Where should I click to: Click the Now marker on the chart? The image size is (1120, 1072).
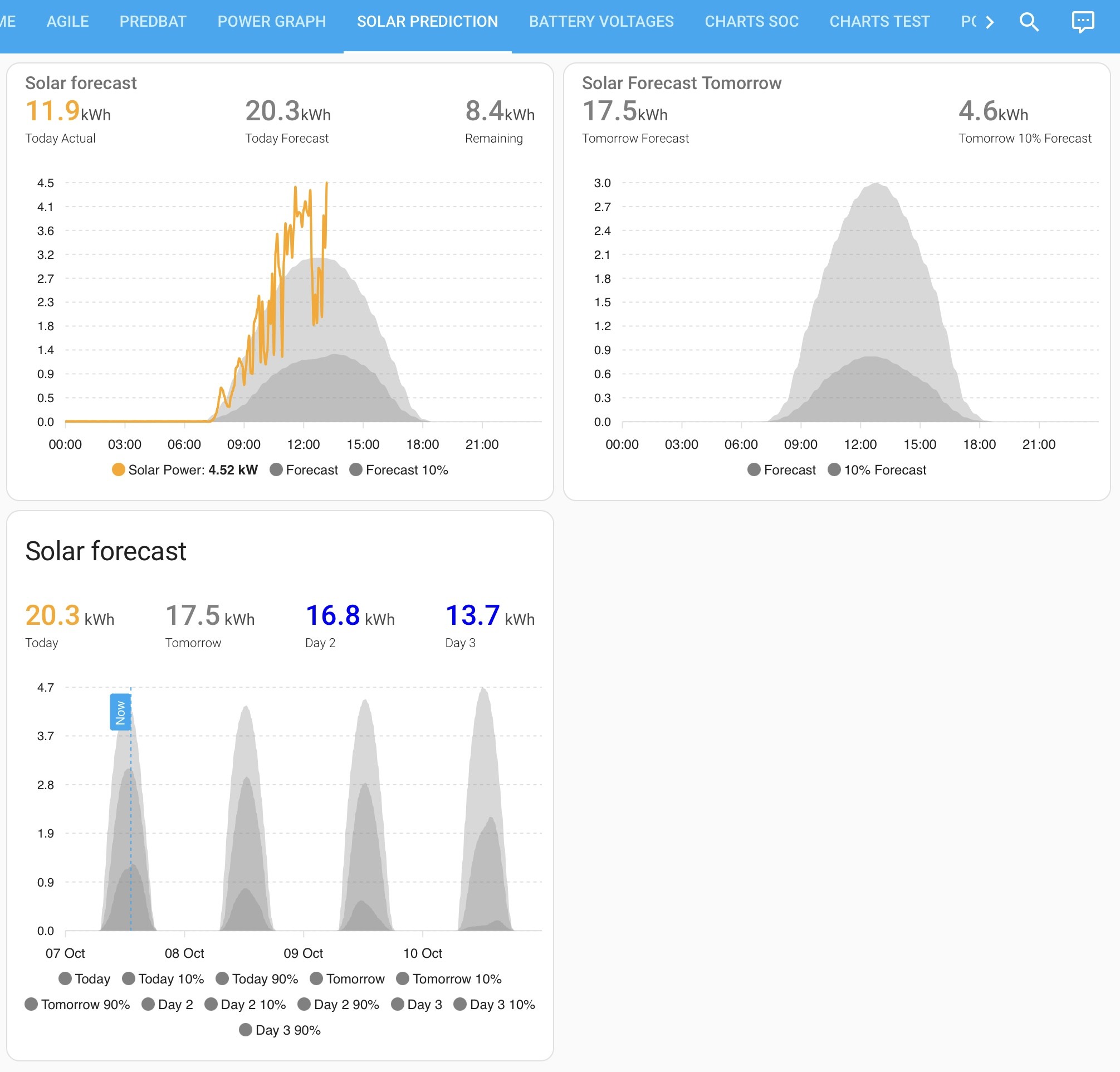pos(120,712)
